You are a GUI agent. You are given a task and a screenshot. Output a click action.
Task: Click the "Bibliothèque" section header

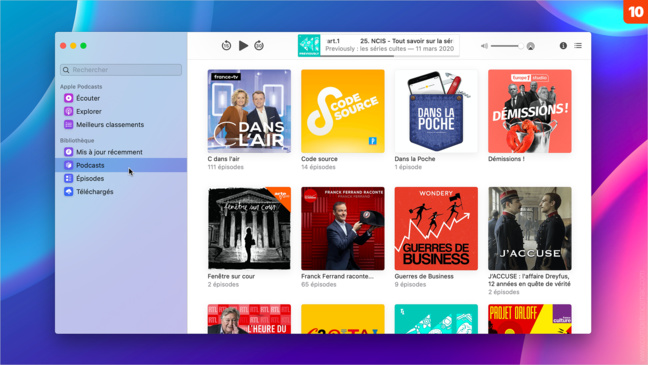pos(77,140)
